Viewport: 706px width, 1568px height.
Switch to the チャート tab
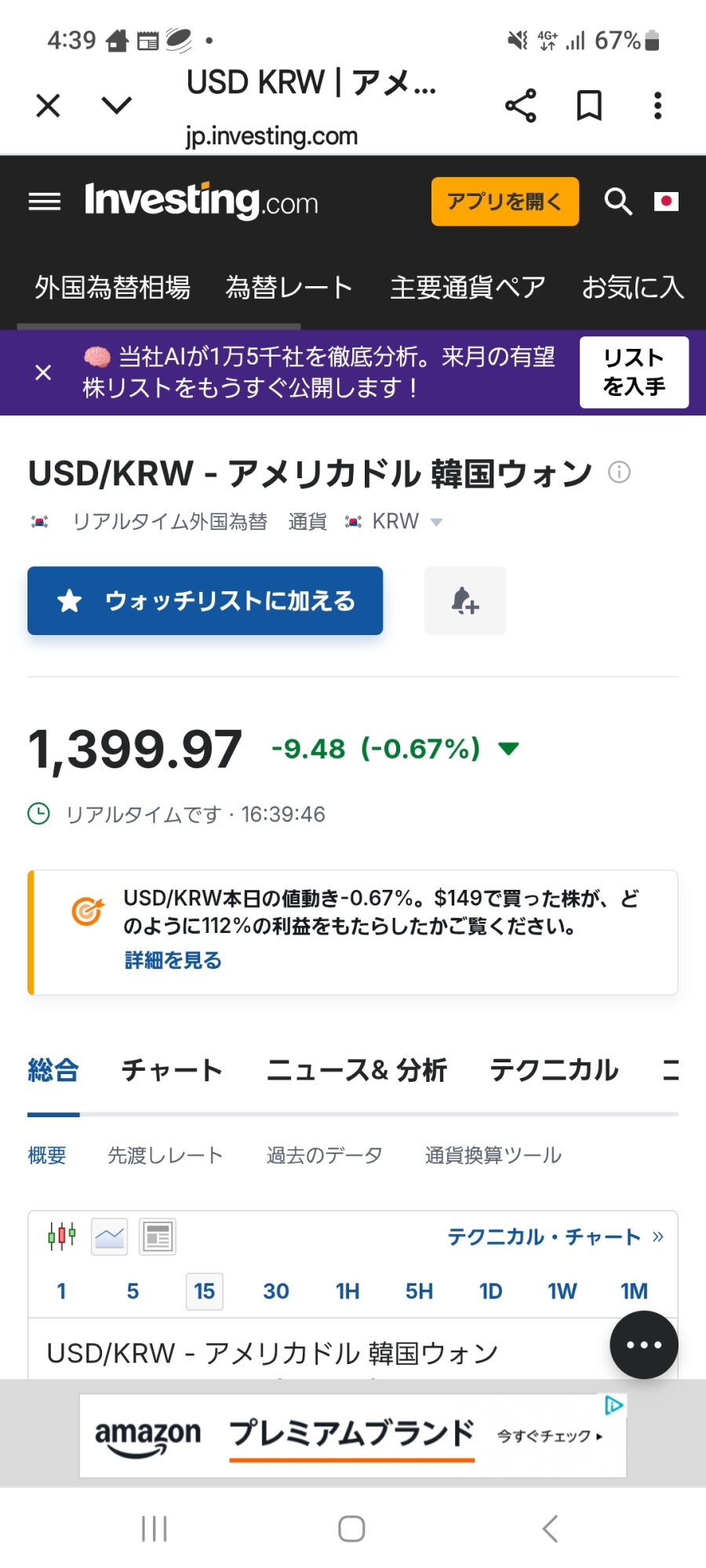pos(172,1070)
